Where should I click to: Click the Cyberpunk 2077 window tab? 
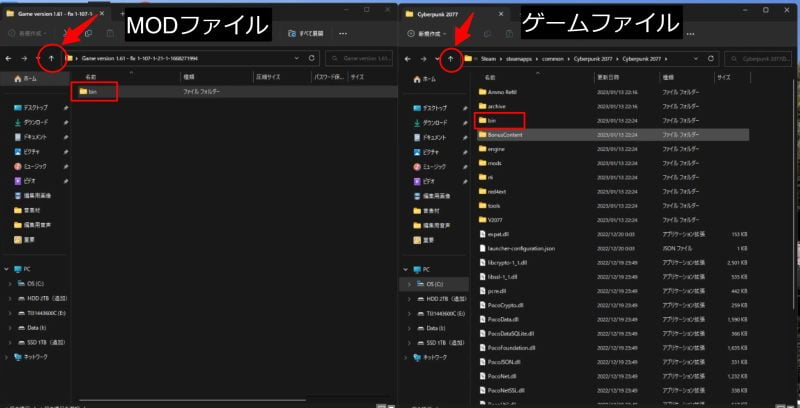click(431, 14)
